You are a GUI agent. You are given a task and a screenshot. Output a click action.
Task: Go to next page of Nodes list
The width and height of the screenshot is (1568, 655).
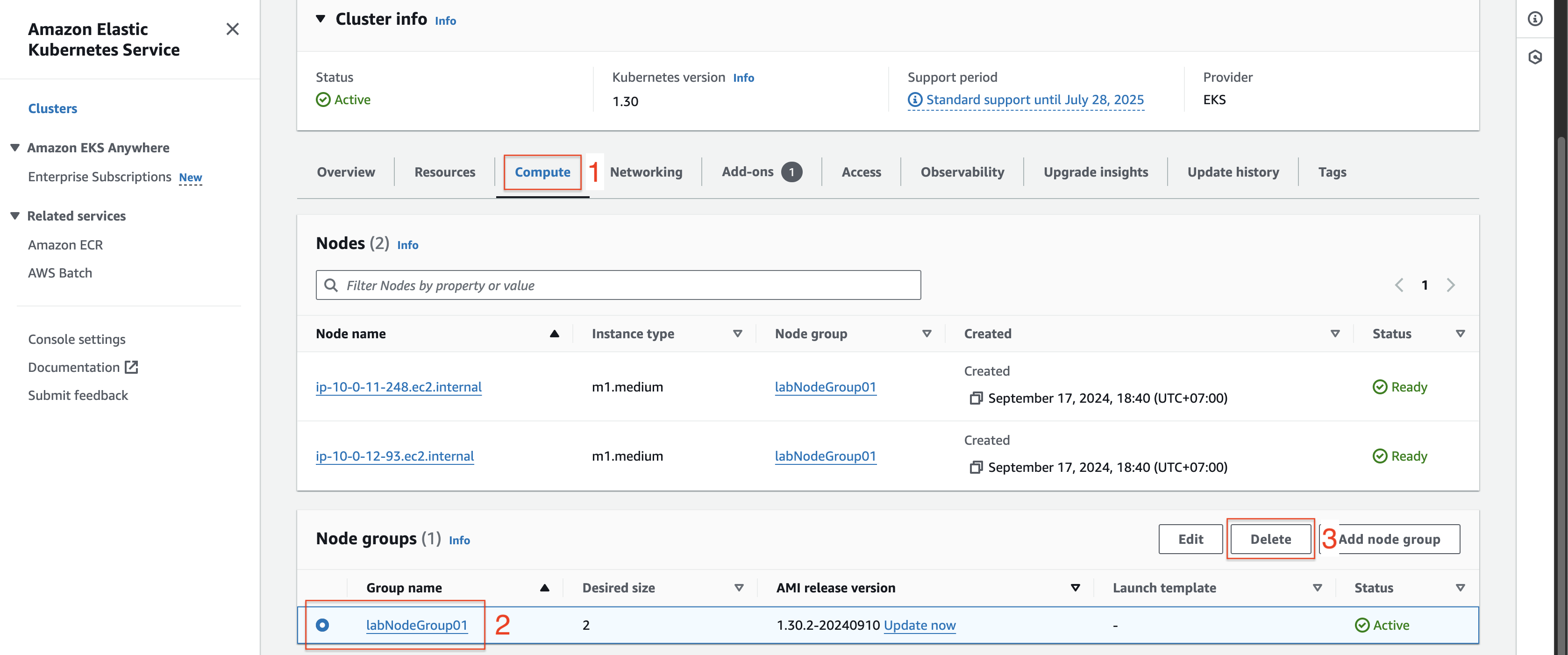(x=1451, y=285)
